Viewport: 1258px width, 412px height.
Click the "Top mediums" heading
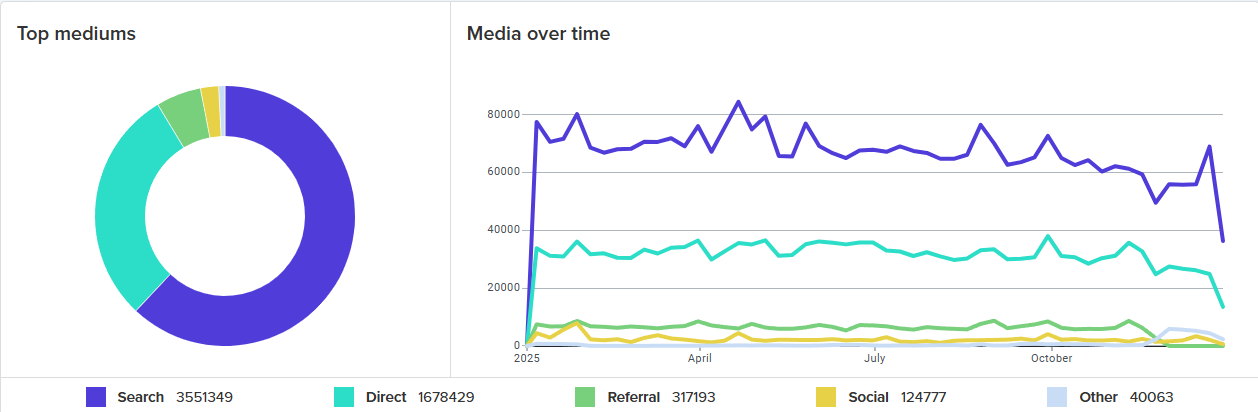[77, 34]
